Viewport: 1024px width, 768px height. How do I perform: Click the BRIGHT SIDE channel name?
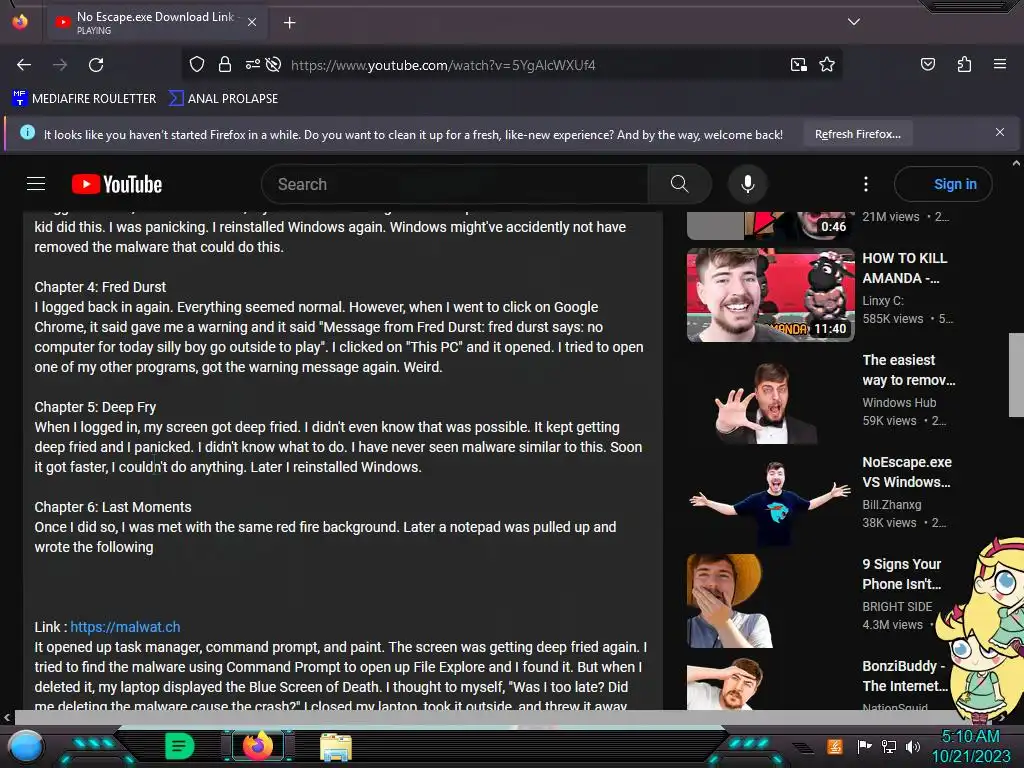(x=897, y=607)
